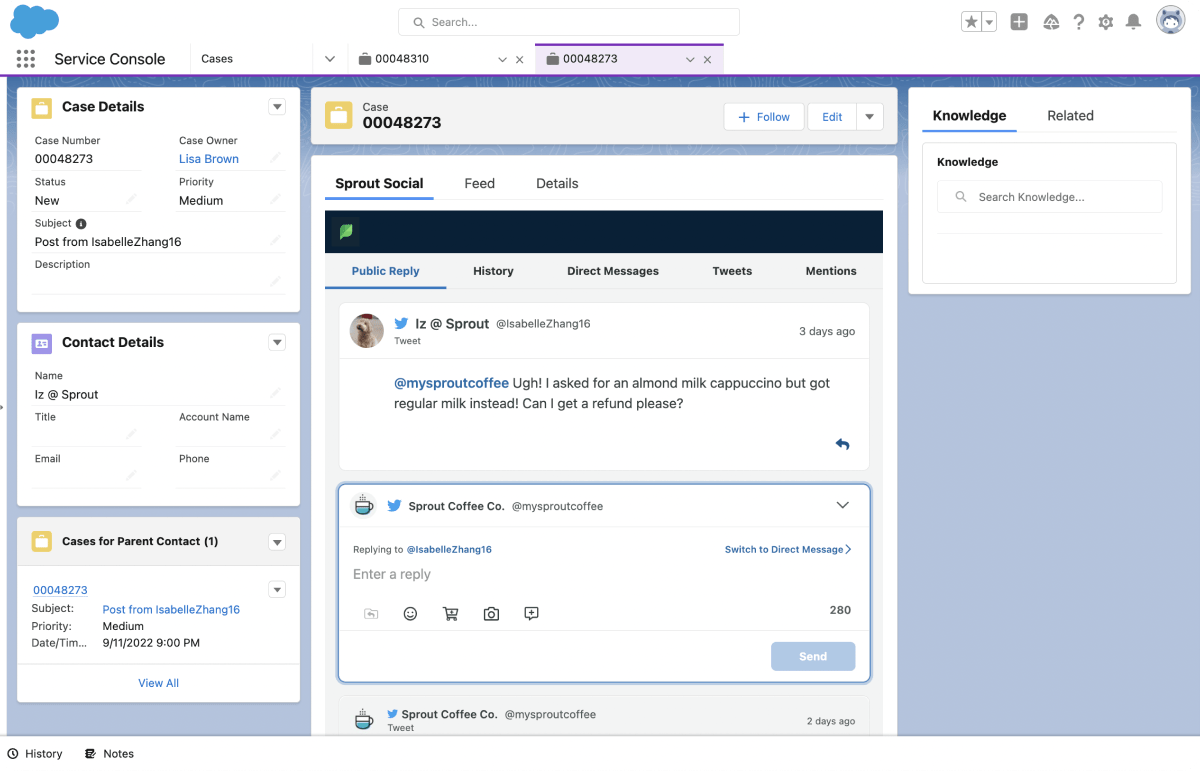This screenshot has height=771, width=1200.
Task: Click the shopping cart icon in the composer
Action: (x=451, y=613)
